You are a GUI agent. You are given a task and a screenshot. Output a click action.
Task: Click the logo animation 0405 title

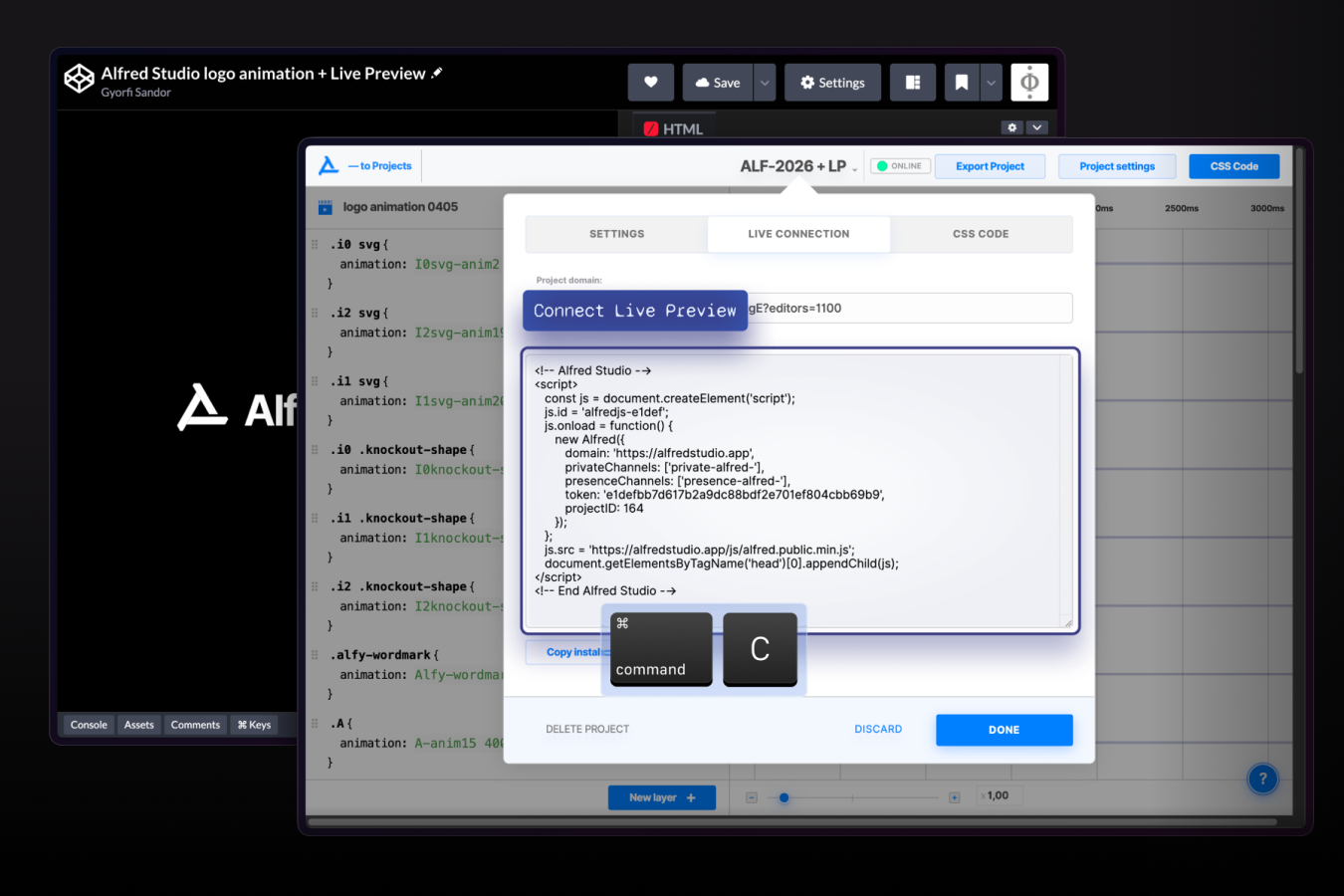[x=400, y=207]
